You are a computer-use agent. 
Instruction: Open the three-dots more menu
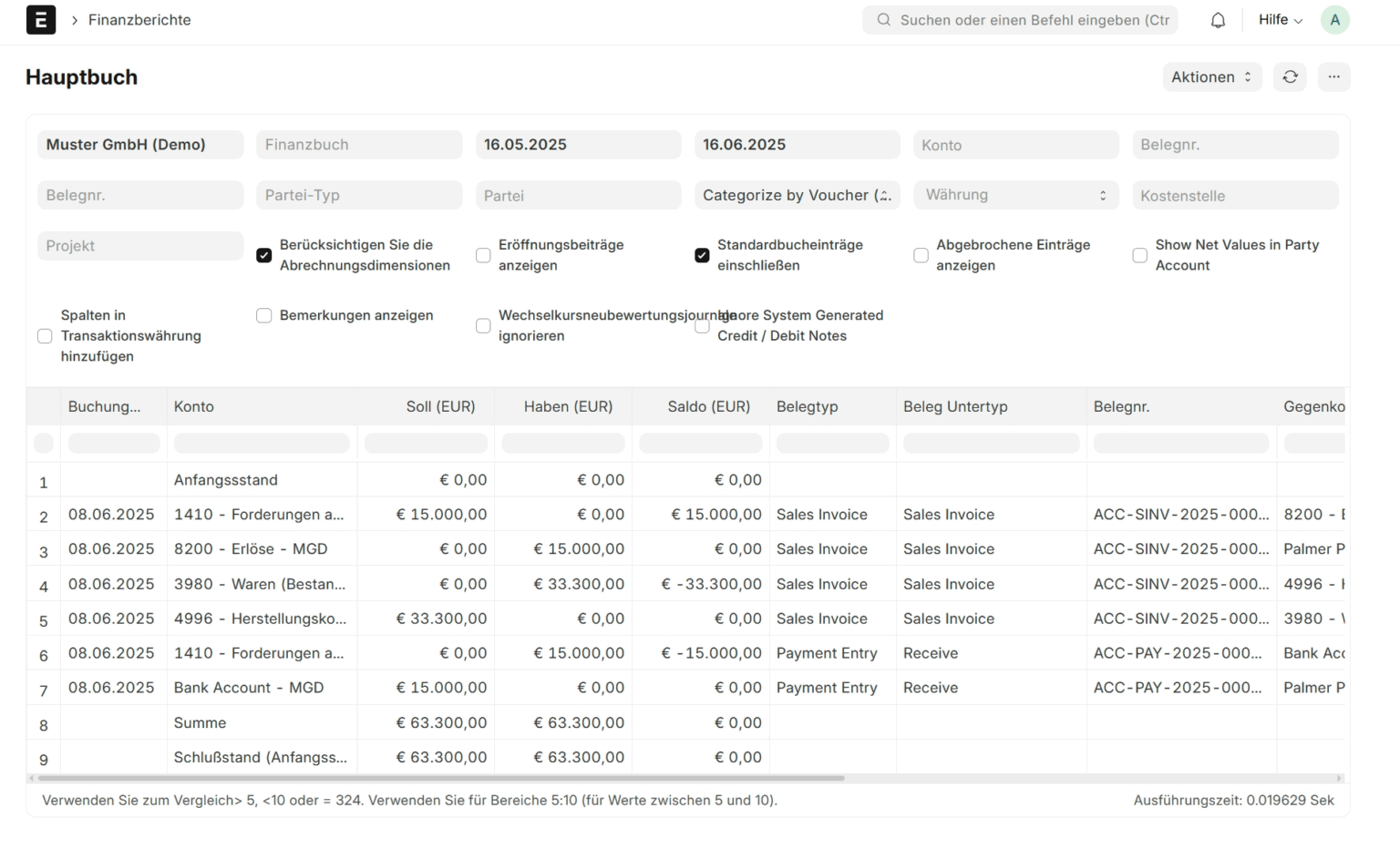tap(1333, 77)
